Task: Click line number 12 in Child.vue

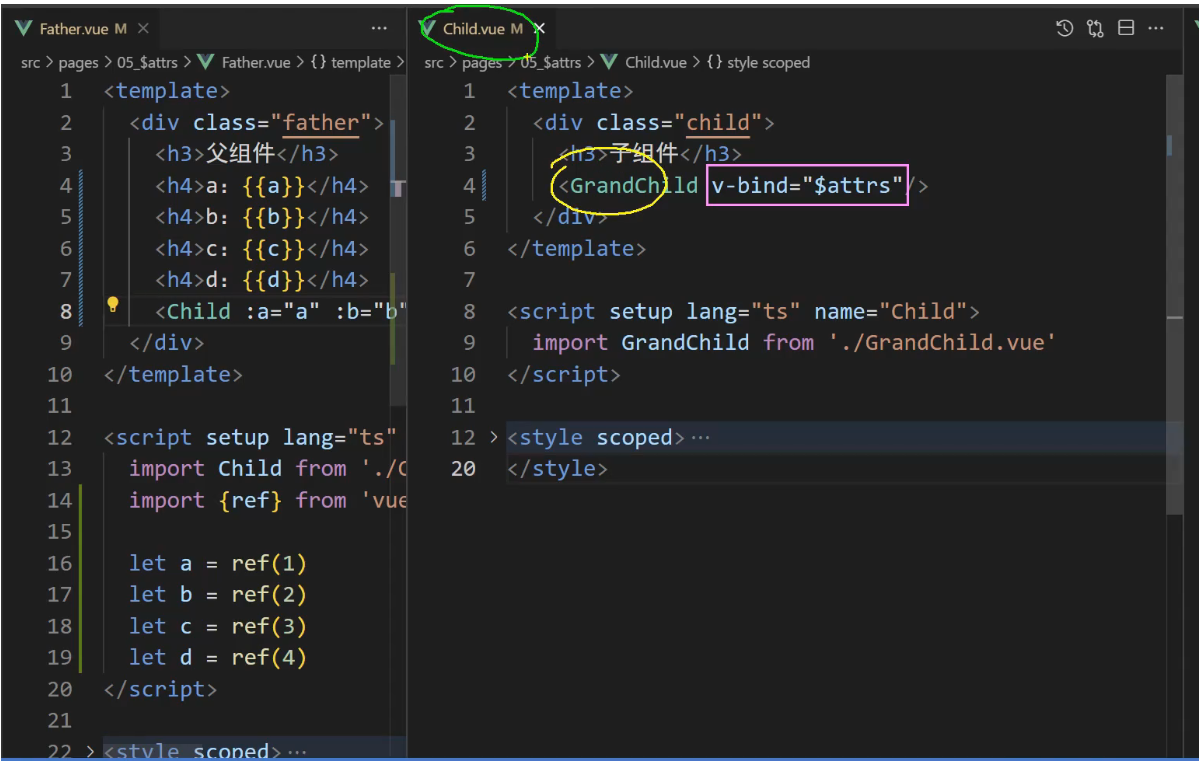Action: point(463,437)
